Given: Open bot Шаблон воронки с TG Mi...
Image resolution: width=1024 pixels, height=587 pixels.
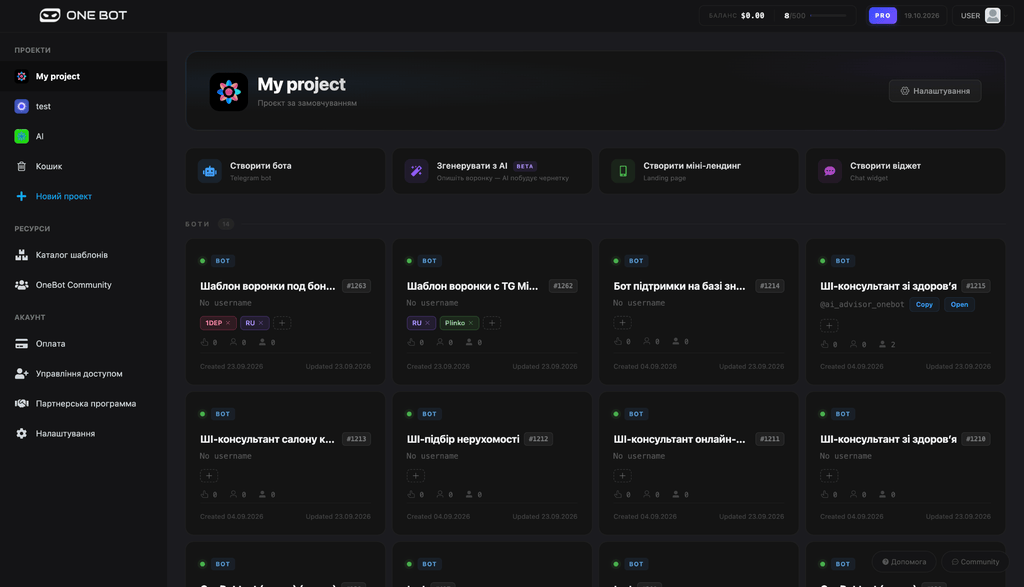Looking at the screenshot, I should tap(472, 286).
